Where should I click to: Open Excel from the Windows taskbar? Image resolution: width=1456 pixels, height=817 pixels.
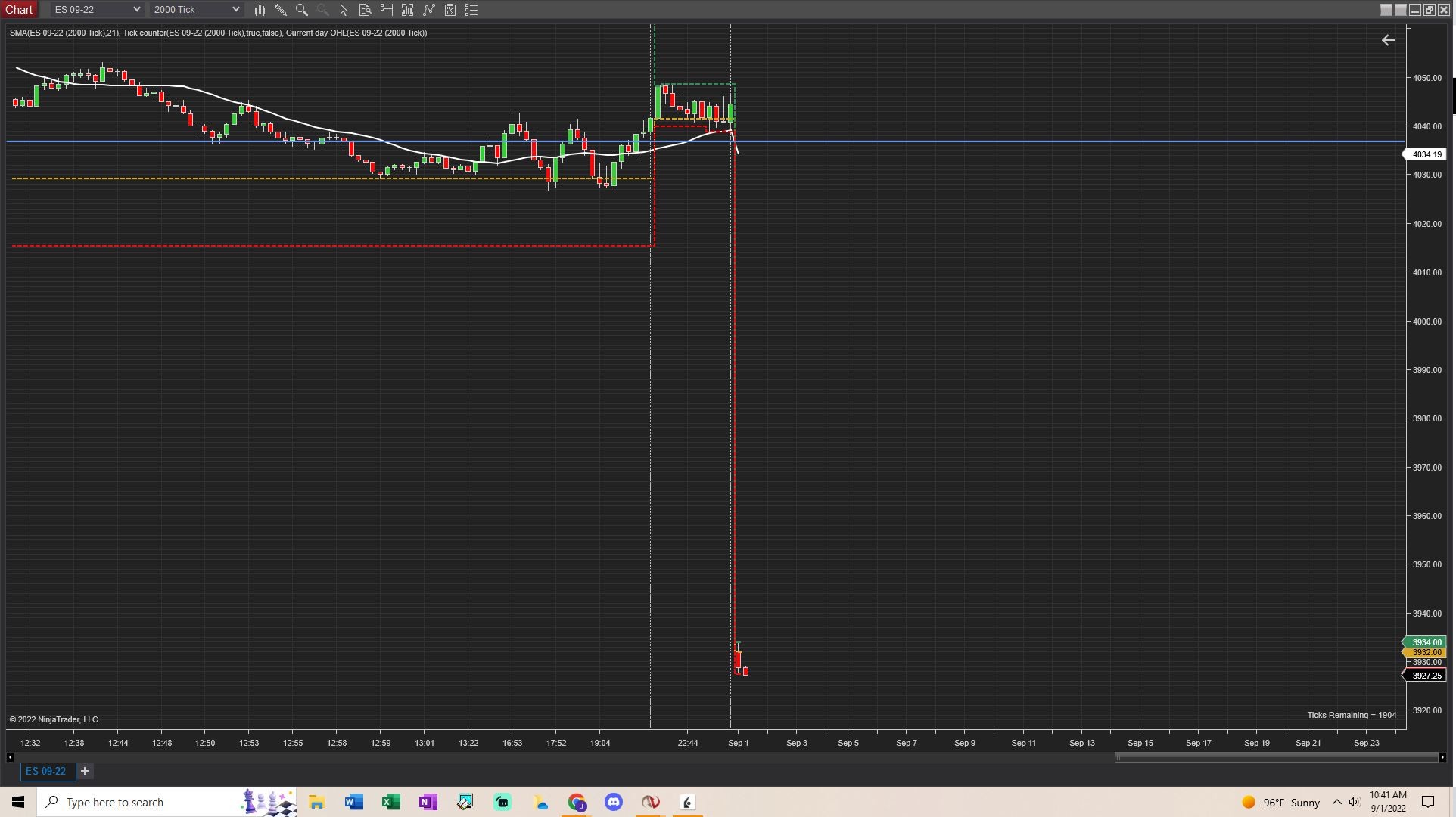(x=390, y=802)
